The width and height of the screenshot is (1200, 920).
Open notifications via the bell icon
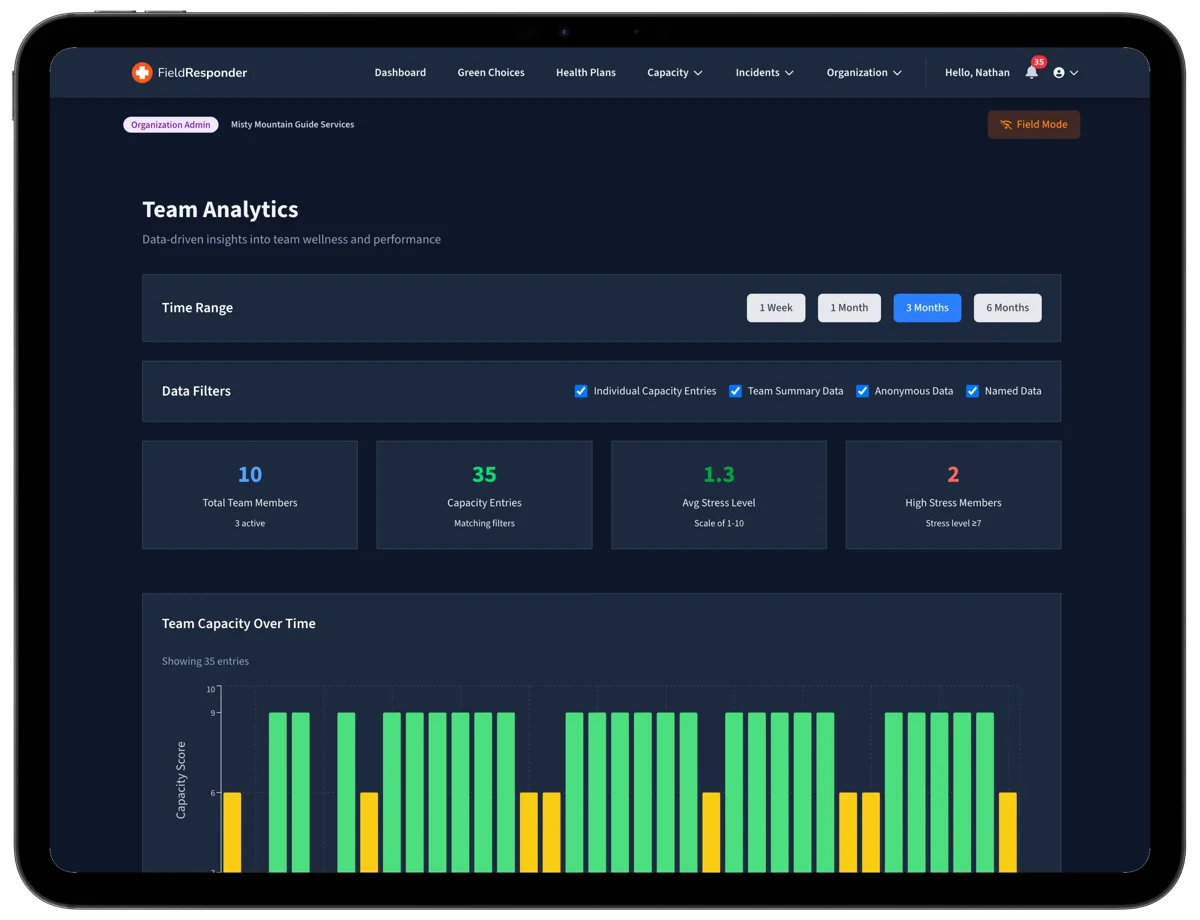pos(1031,73)
